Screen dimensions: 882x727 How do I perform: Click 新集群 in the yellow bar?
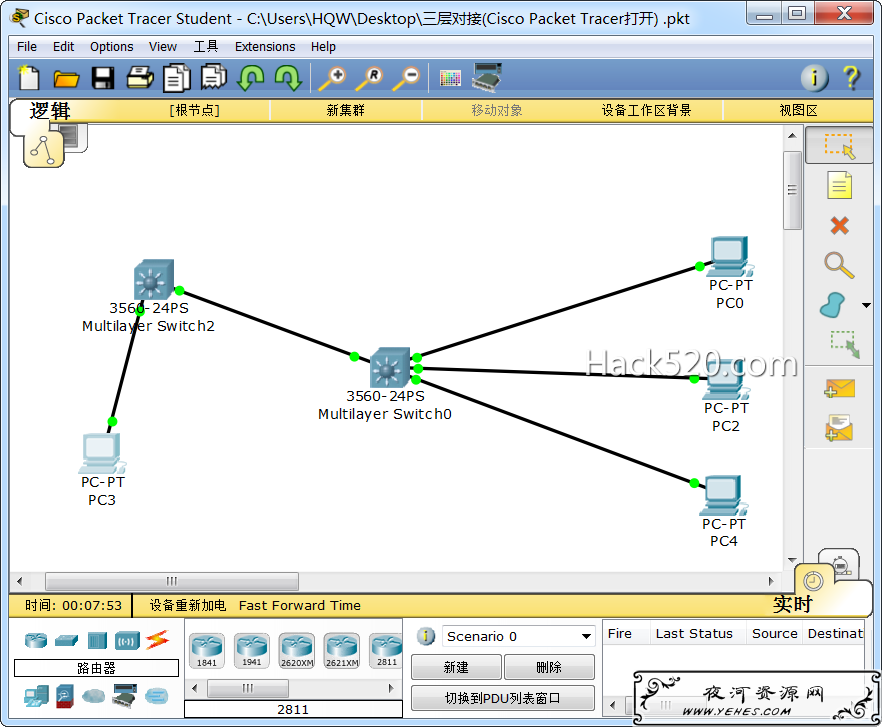click(345, 110)
